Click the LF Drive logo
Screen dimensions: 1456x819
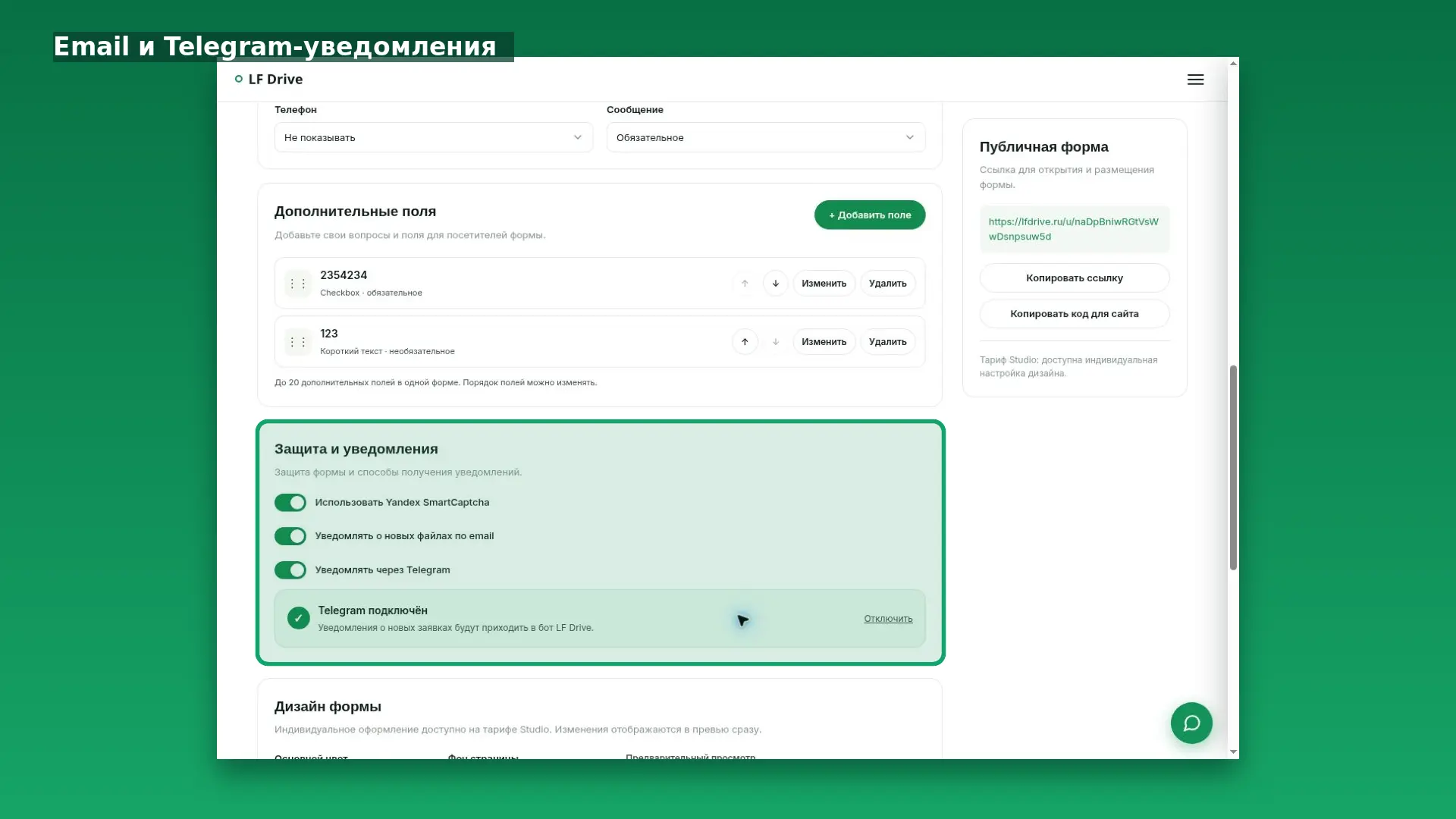pos(269,79)
